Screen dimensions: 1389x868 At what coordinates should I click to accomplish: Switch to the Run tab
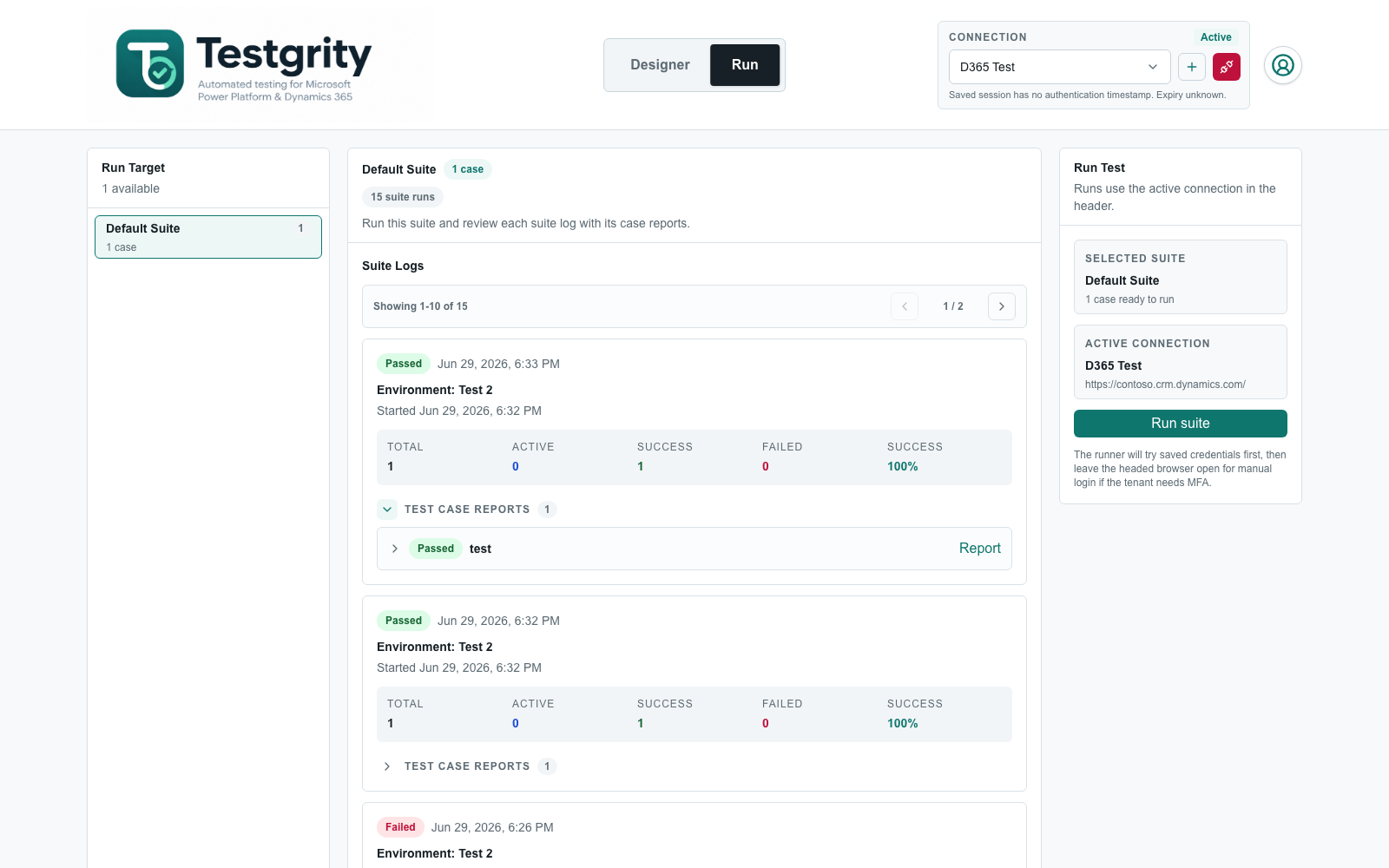click(x=745, y=65)
